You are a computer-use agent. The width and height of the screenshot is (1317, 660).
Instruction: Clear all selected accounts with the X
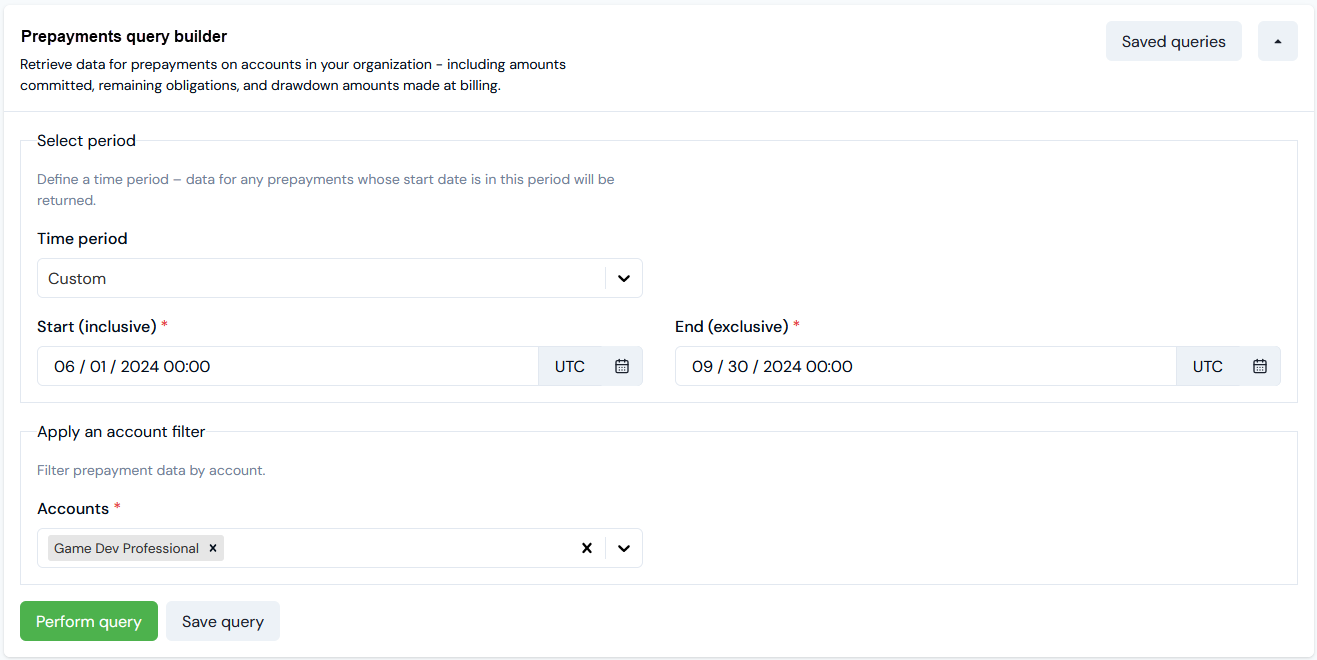[x=587, y=548]
